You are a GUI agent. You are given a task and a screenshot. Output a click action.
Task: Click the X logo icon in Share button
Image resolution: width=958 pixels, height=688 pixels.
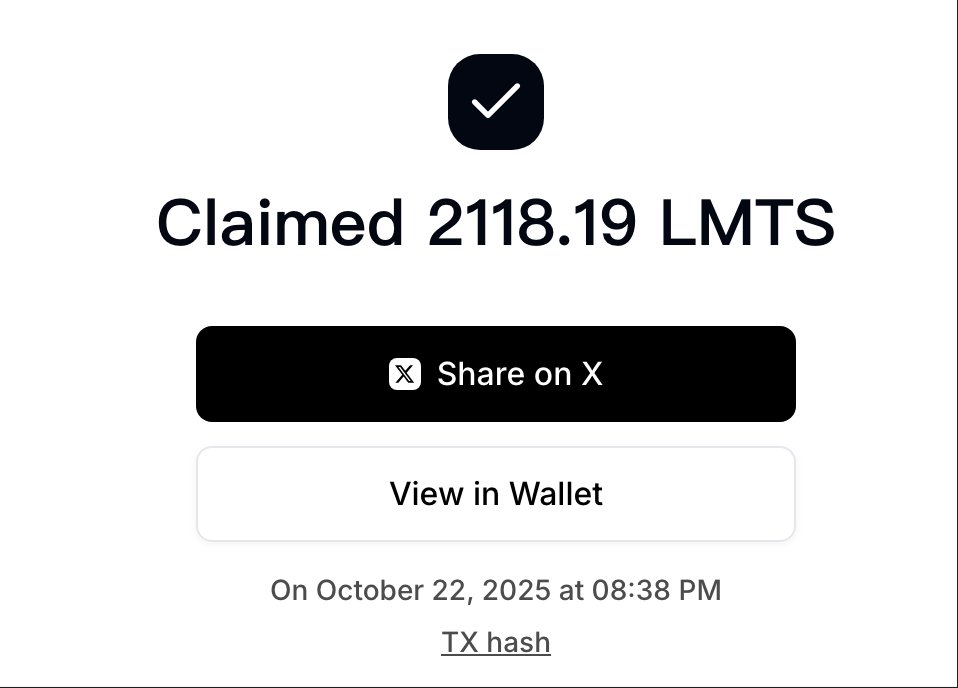coord(404,374)
